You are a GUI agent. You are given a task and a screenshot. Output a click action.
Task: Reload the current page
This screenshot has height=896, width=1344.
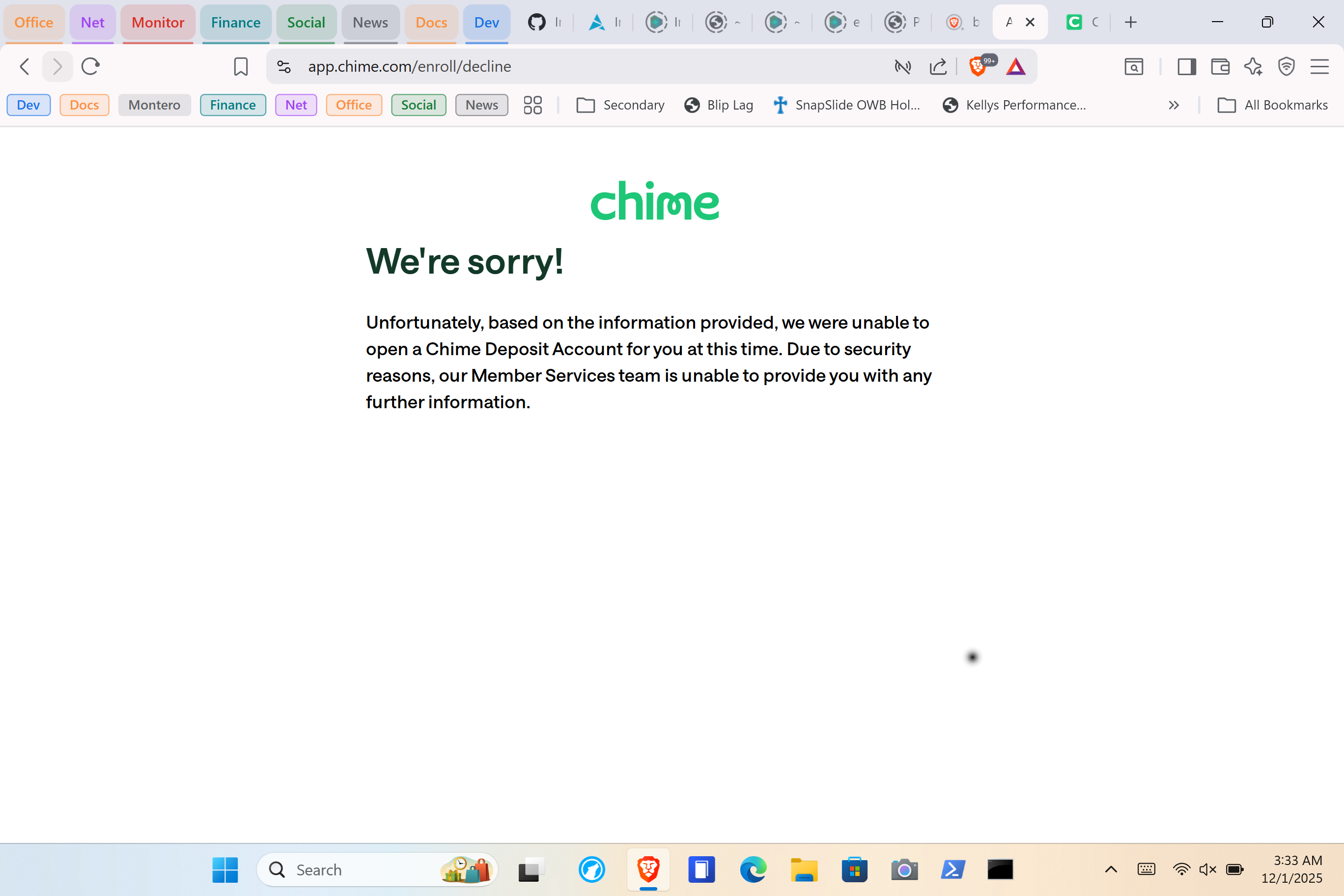90,67
